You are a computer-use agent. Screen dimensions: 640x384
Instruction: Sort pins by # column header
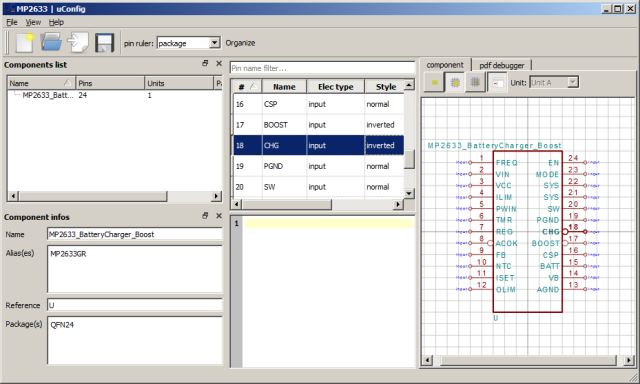pyautogui.click(x=247, y=87)
